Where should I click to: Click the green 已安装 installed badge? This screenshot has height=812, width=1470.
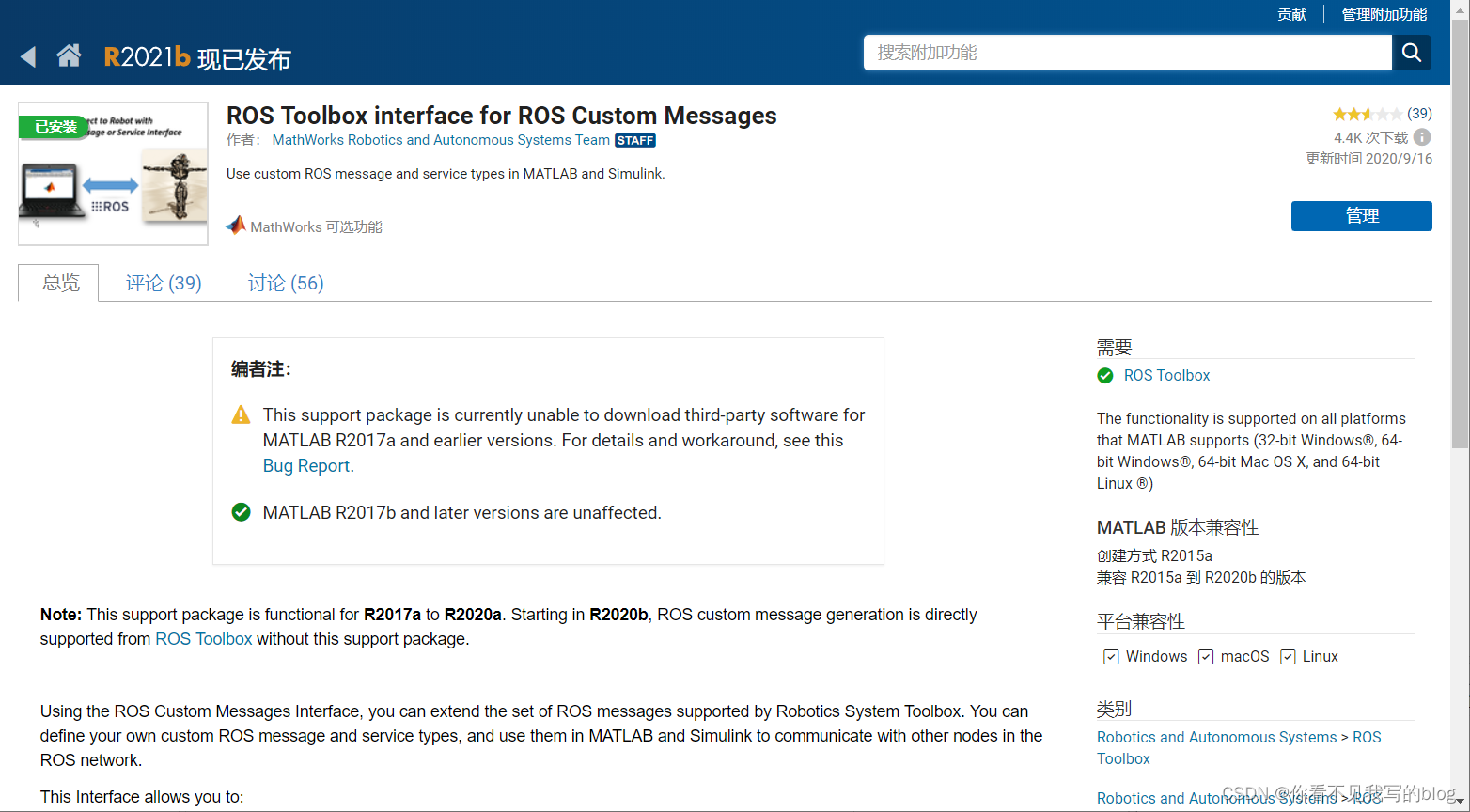54,127
